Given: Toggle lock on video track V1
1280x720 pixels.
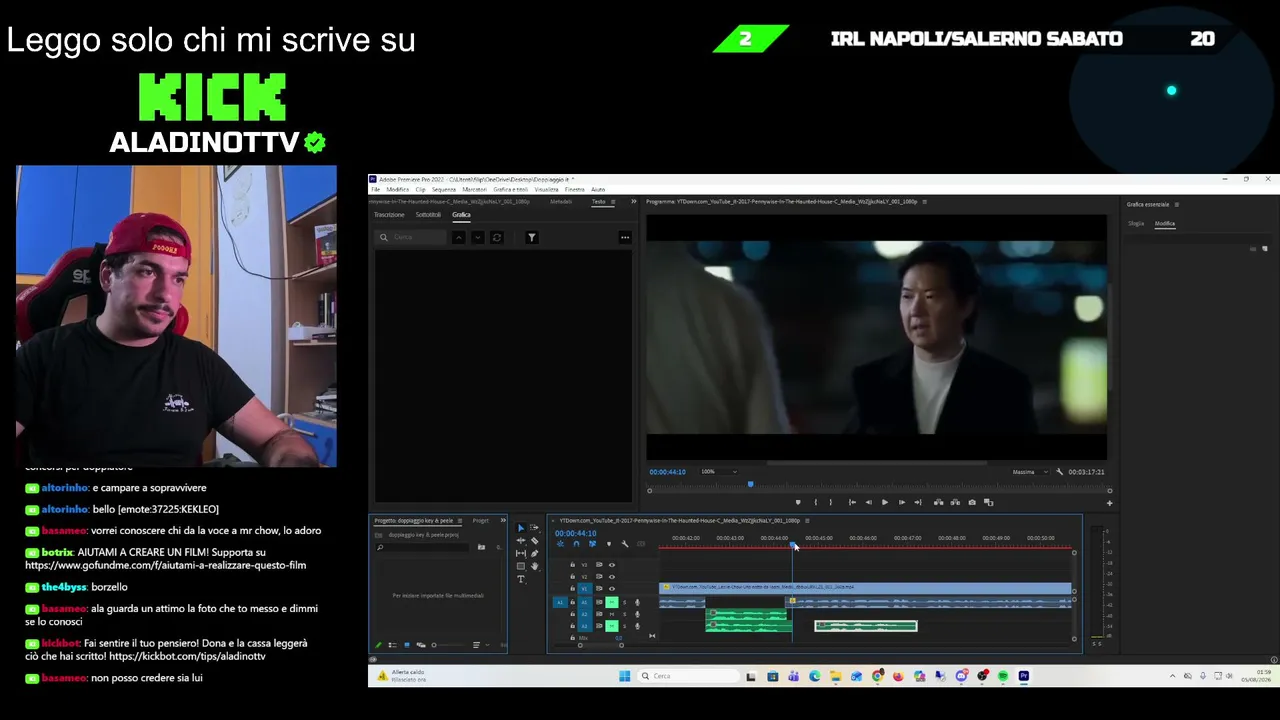Looking at the screenshot, I should pyautogui.click(x=572, y=589).
